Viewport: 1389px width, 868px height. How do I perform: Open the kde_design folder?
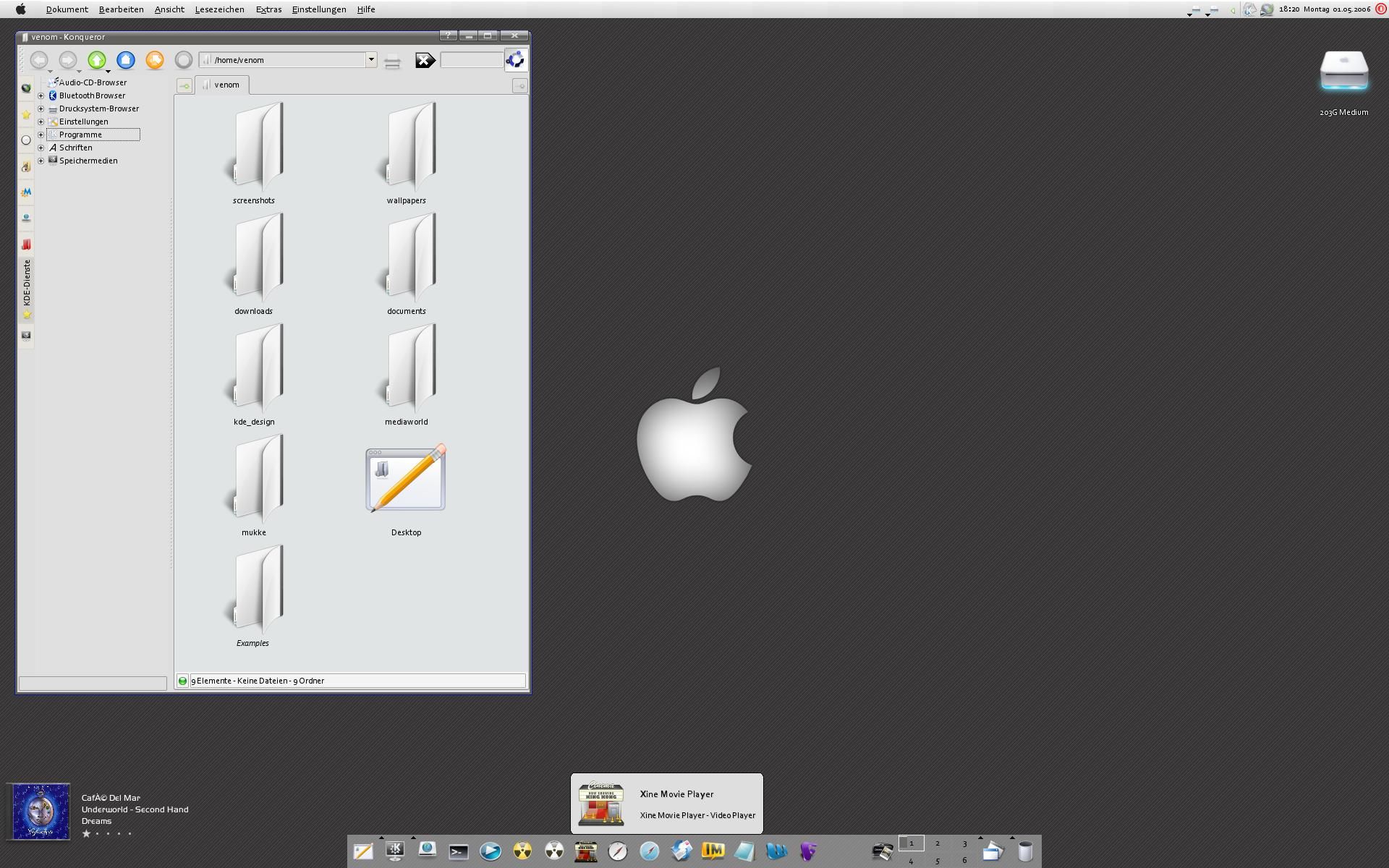tap(254, 375)
